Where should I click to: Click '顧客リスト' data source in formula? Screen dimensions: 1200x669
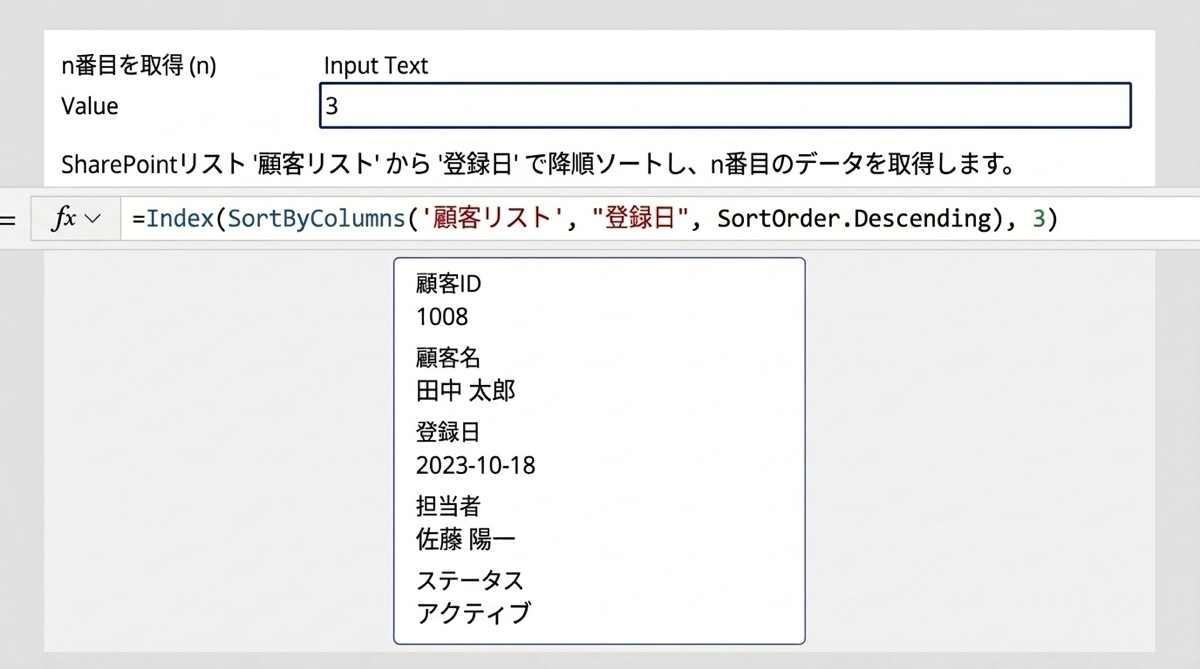[490, 219]
